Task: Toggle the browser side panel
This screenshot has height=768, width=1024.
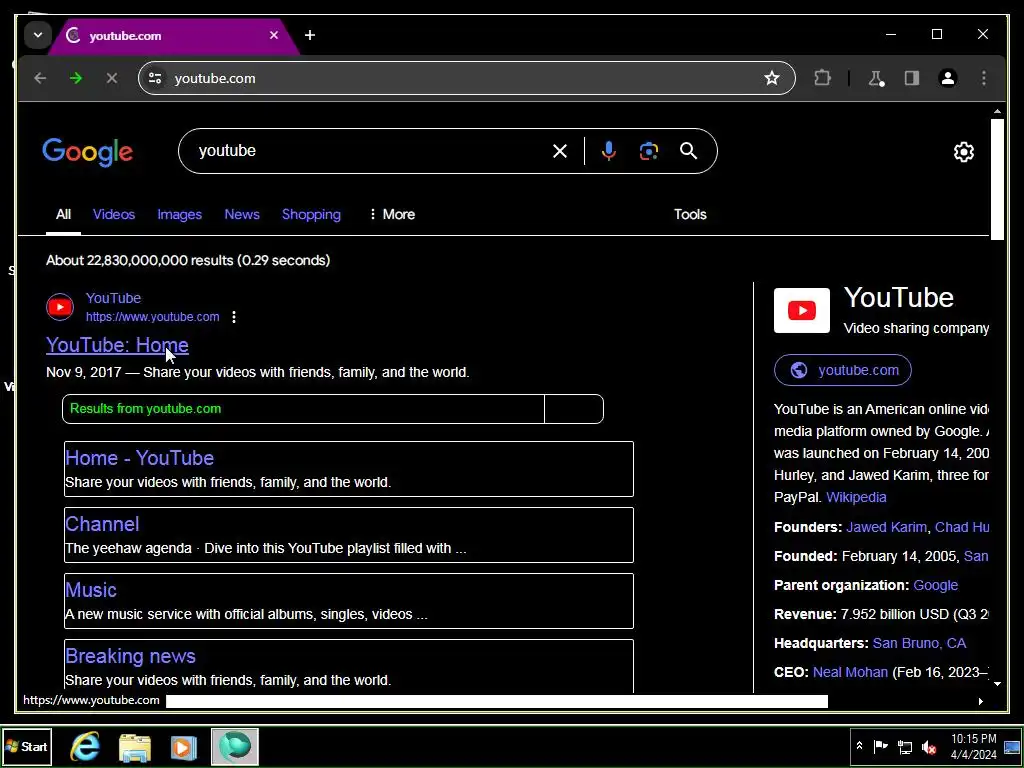Action: tap(912, 78)
